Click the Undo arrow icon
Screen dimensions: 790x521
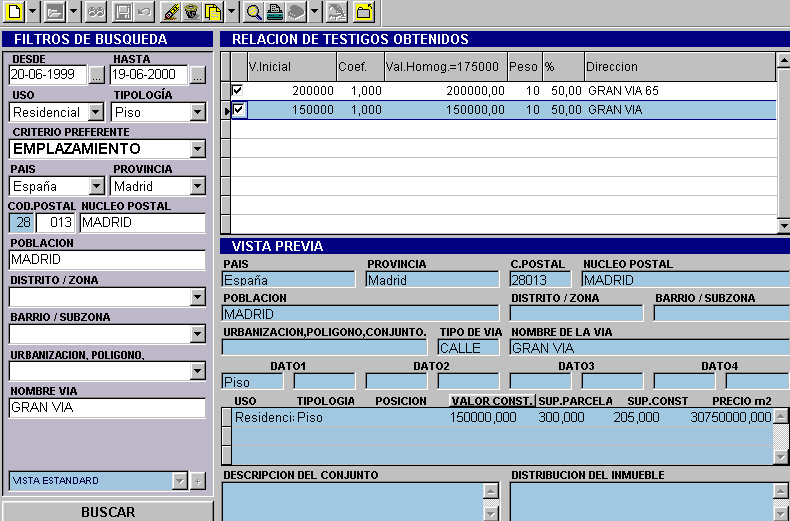pos(144,12)
